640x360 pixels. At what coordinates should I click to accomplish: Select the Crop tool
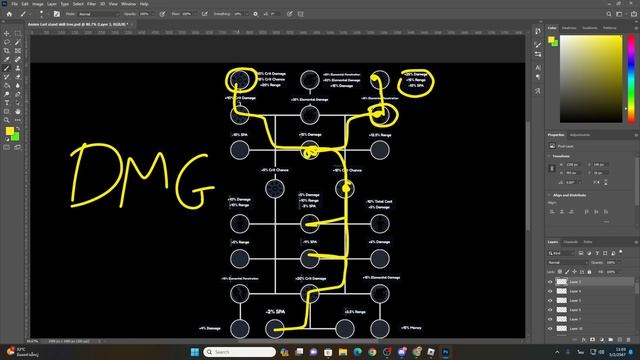(7, 51)
